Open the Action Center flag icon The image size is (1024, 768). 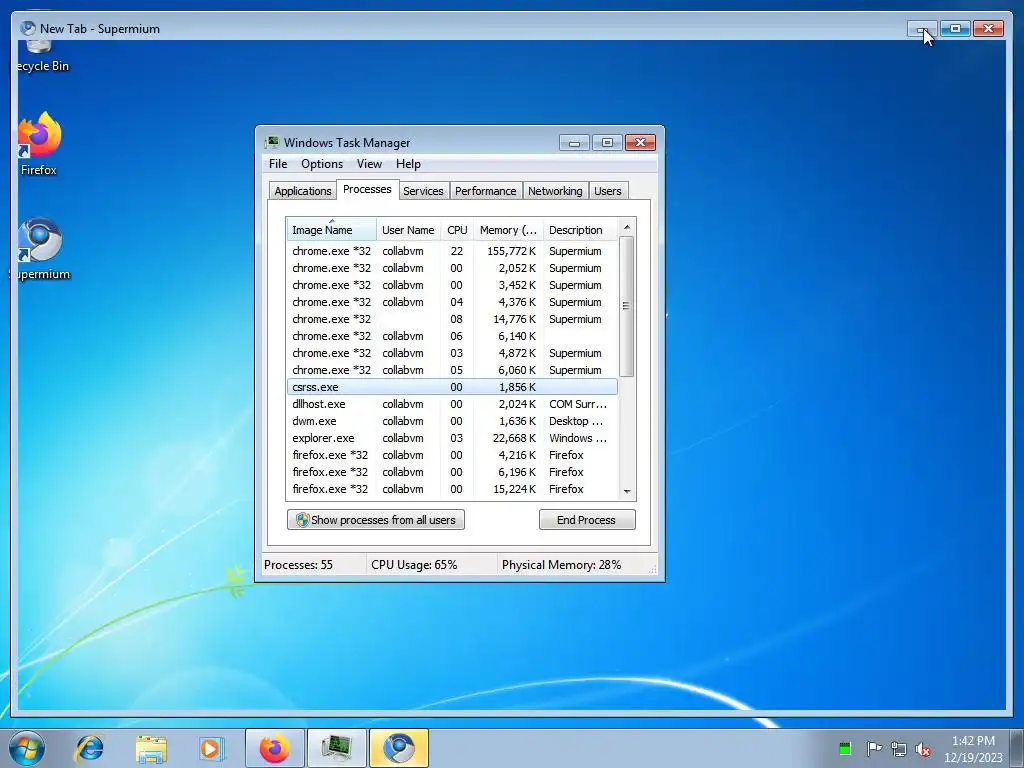point(873,748)
